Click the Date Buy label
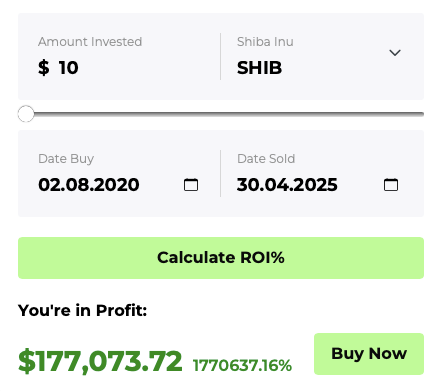439x391 pixels. coord(66,159)
